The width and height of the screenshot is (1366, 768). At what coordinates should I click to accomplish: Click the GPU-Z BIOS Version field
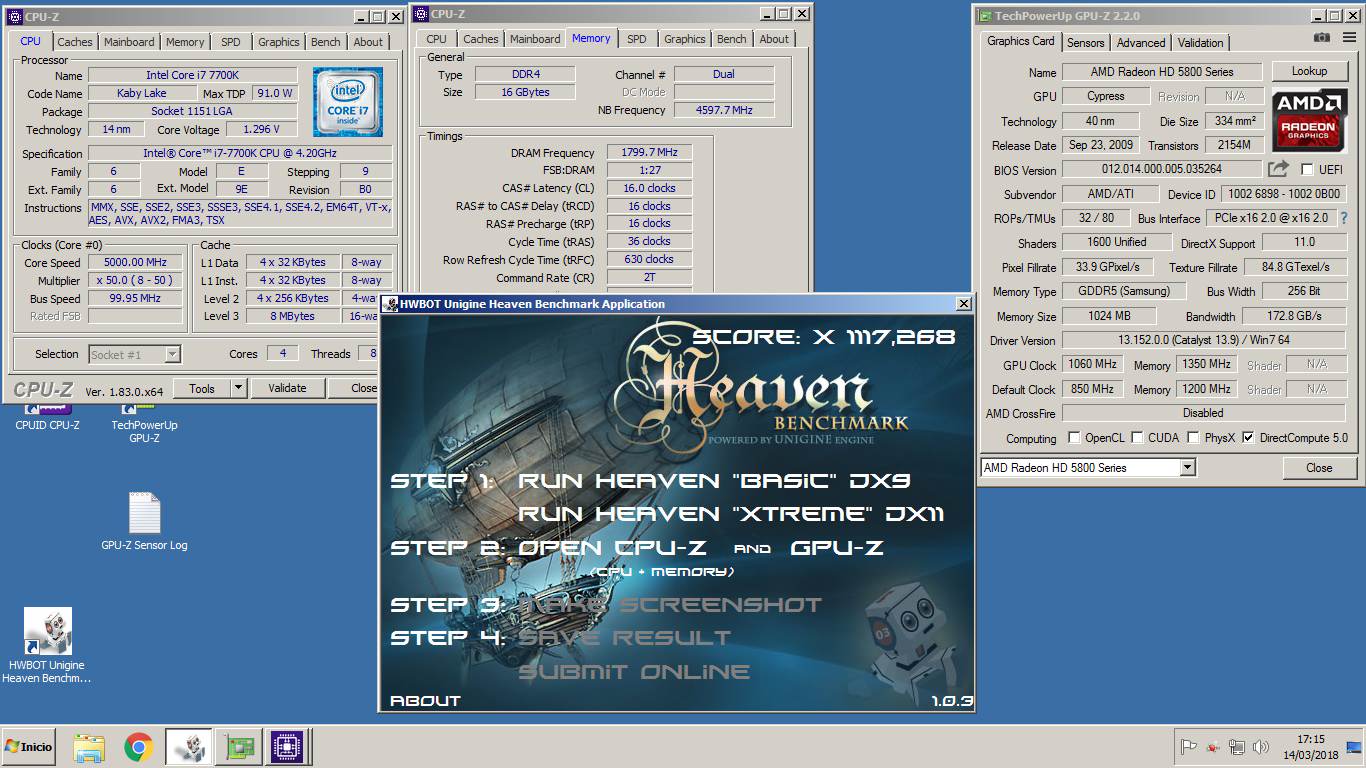[1161, 170]
